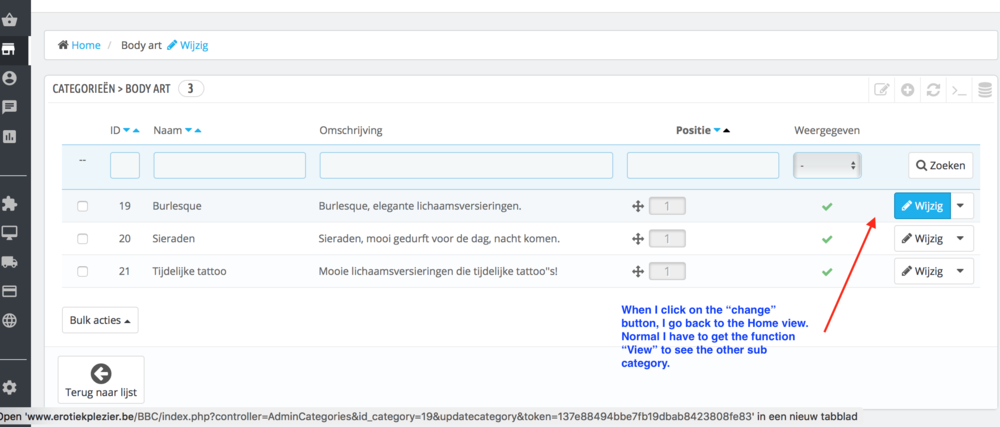This screenshot has height=427, width=1000.
Task: Open the Shipping truck icon in sidebar
Action: point(10,262)
